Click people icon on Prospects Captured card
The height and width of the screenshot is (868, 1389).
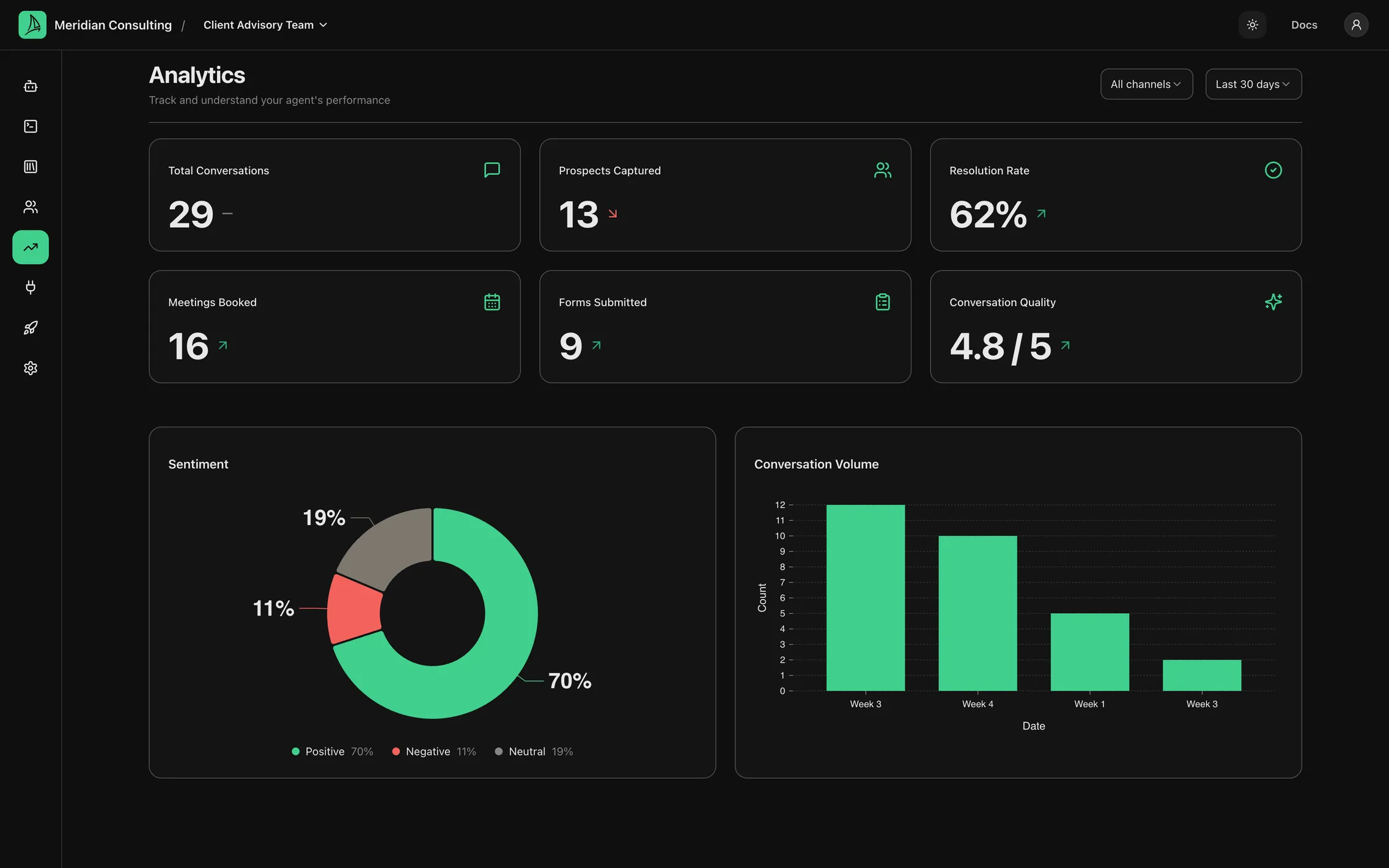[x=883, y=170]
